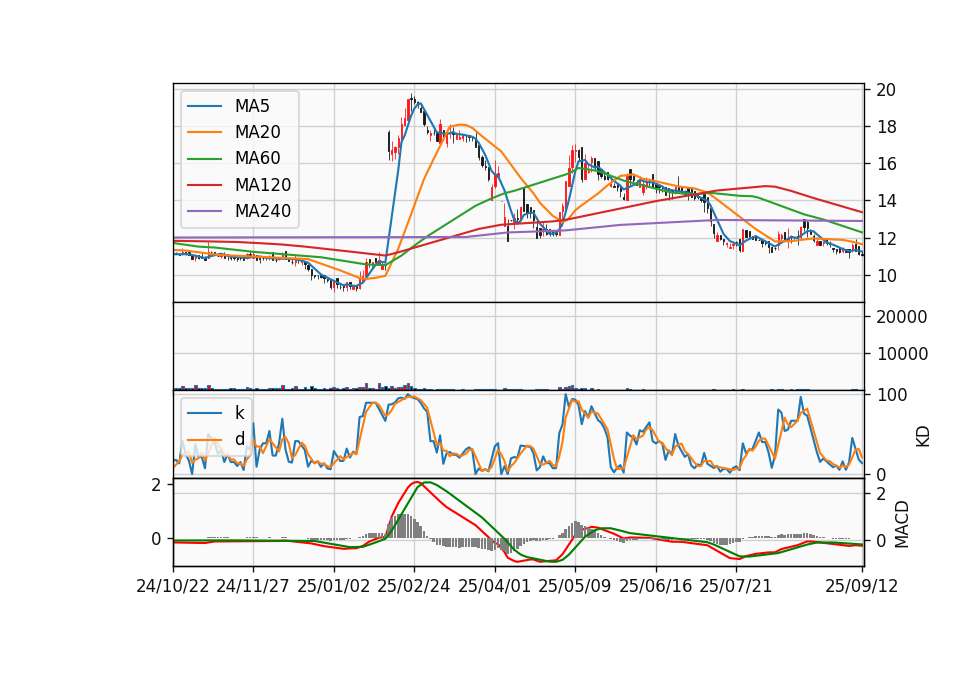Image resolution: width=960 pixels, height=690 pixels.
Task: Click the price axis value 20
Action: [886, 90]
